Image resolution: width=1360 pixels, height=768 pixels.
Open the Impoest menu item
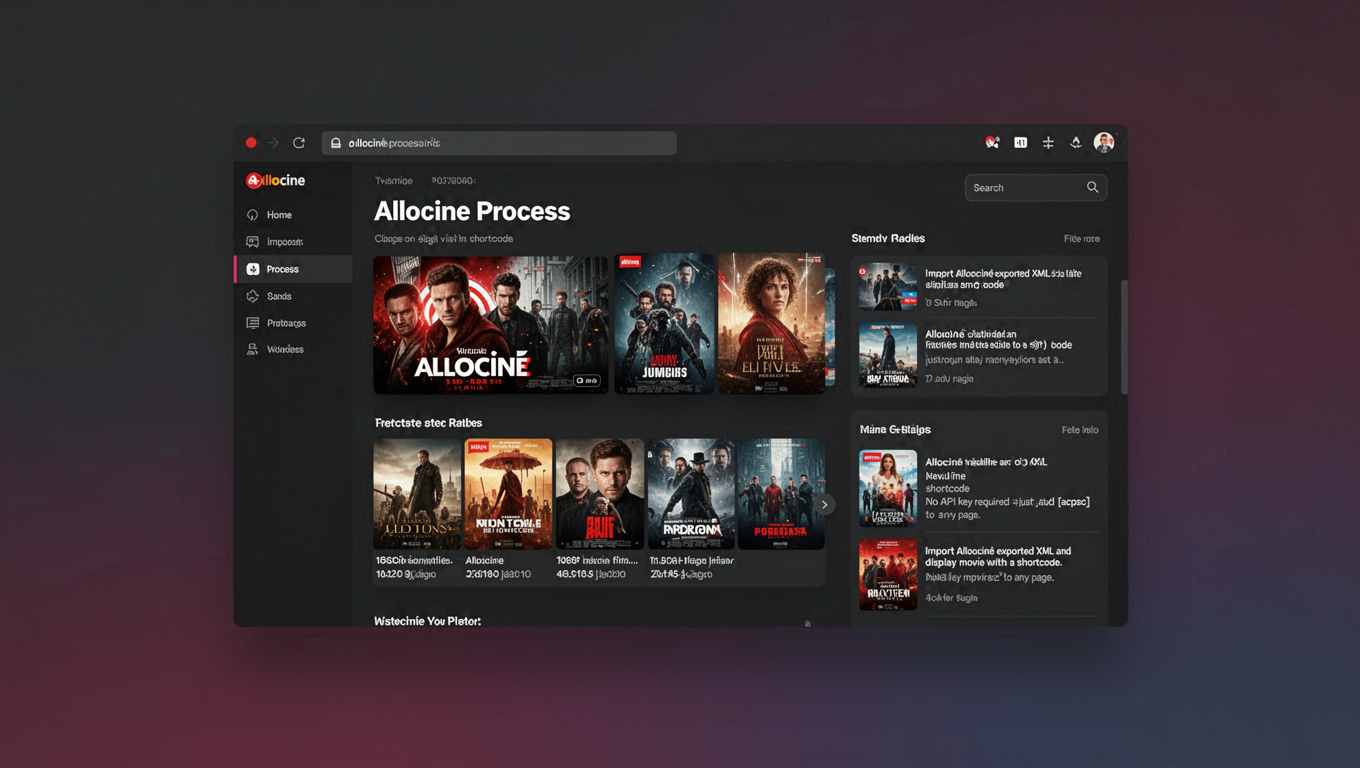tap(293, 242)
